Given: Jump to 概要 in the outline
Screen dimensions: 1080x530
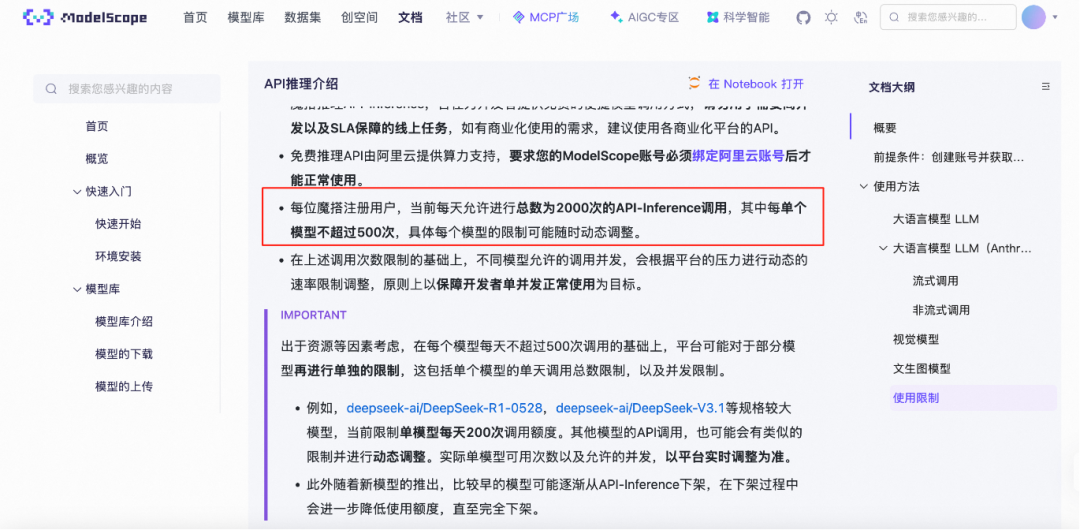Looking at the screenshot, I should click(884, 128).
